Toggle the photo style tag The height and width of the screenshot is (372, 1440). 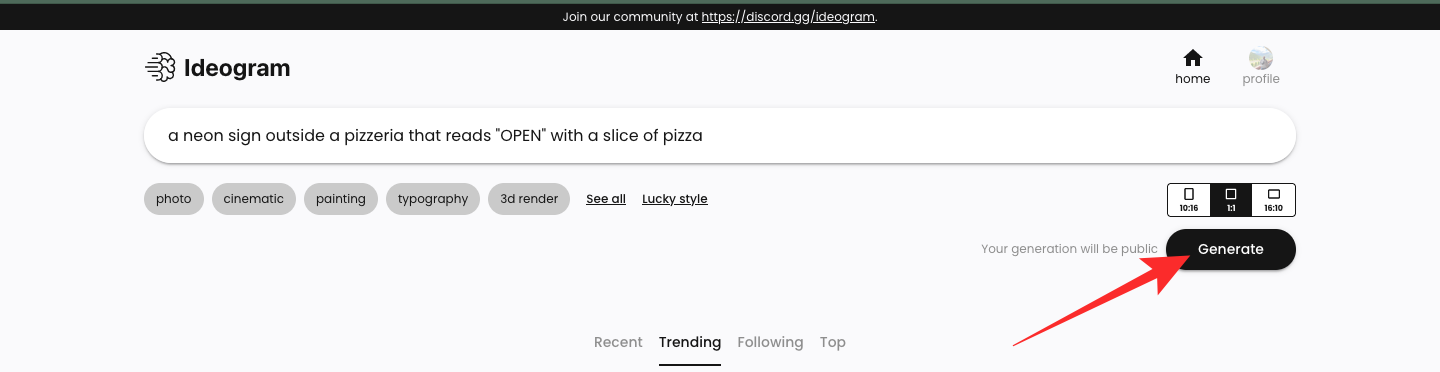(174, 199)
